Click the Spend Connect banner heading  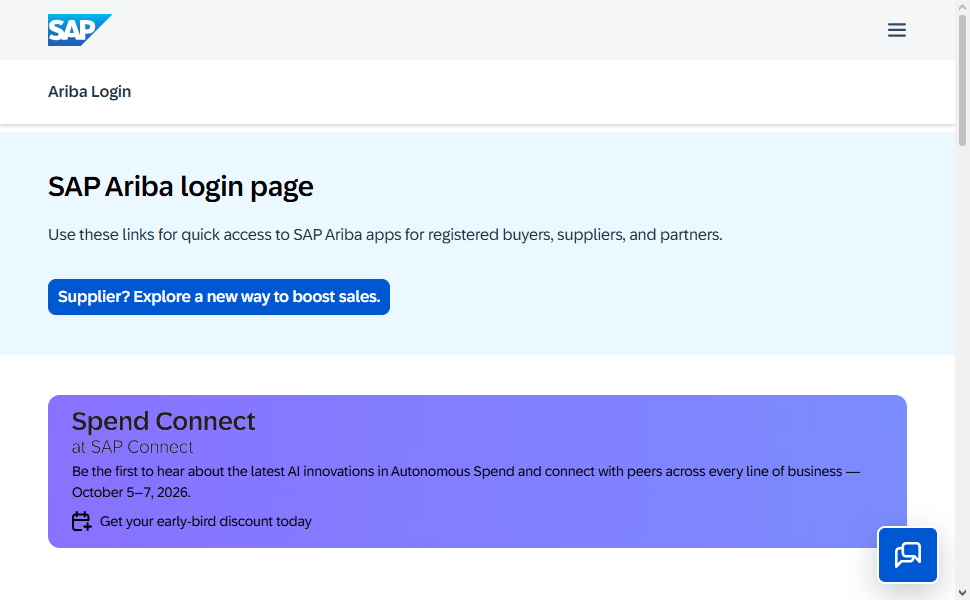(x=163, y=421)
